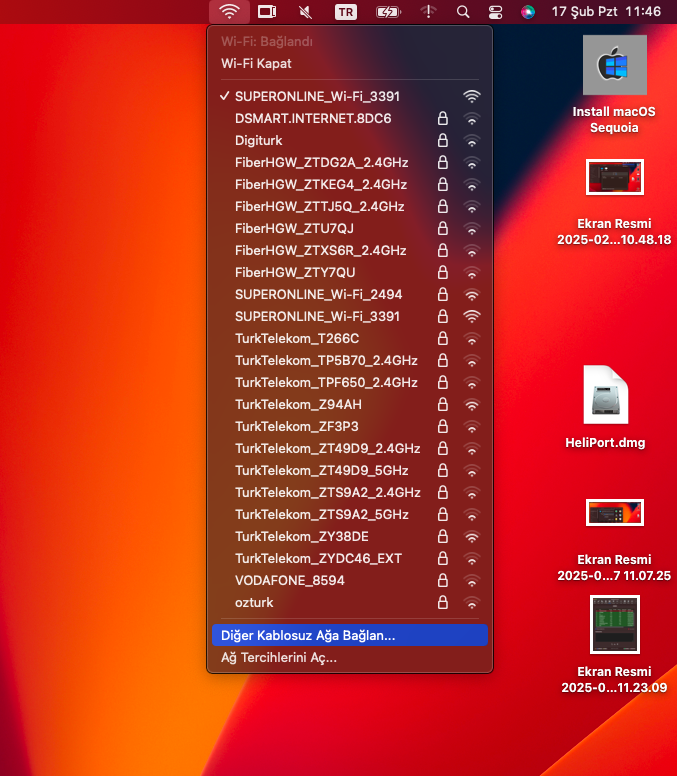Image resolution: width=677 pixels, height=776 pixels.
Task: Connect to FiberHGW_ZTXS6R_2.4GHz
Action: [350, 250]
